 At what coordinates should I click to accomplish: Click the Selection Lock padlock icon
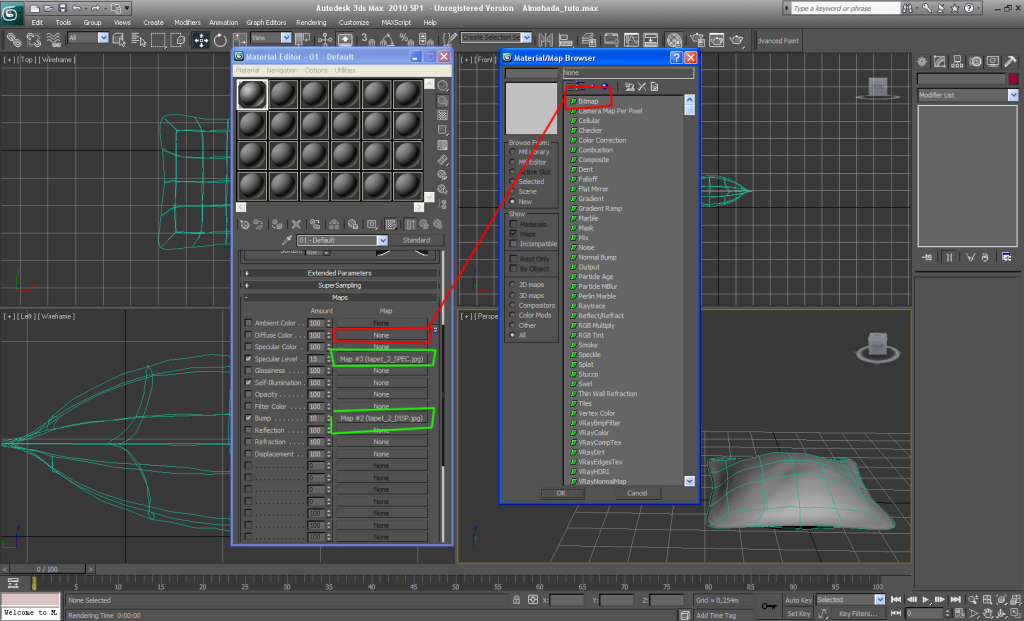[516, 599]
